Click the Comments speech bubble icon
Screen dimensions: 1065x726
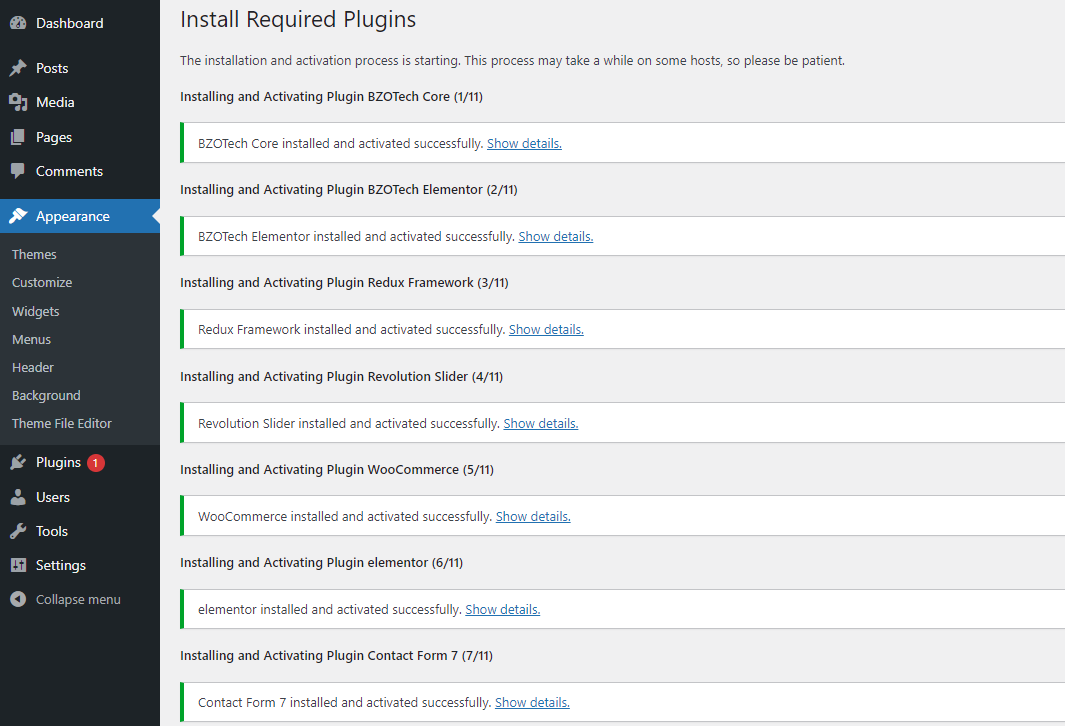[x=18, y=171]
